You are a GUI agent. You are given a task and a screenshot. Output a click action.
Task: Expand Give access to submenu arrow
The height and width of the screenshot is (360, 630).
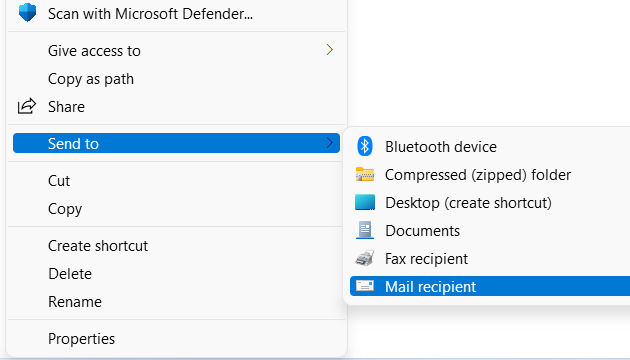[x=329, y=50]
